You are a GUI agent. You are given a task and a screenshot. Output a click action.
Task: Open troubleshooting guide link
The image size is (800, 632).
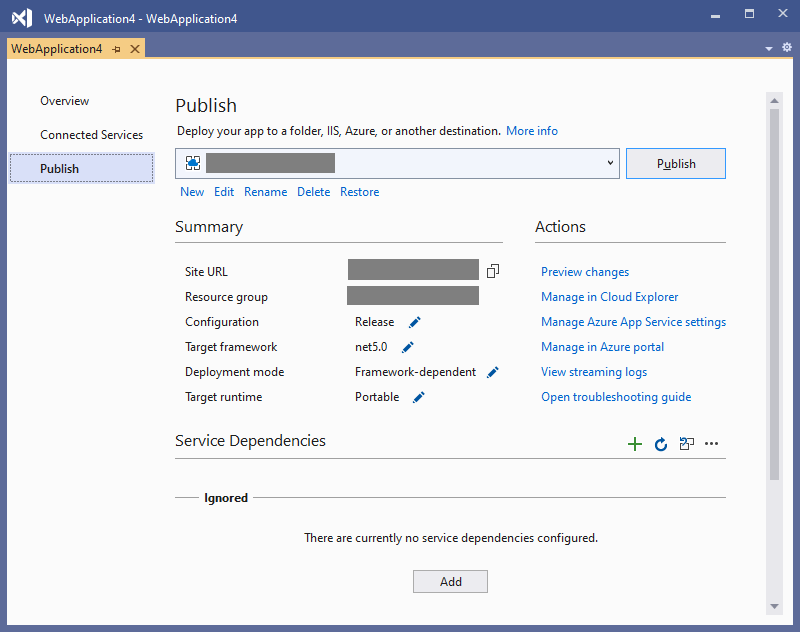(616, 397)
